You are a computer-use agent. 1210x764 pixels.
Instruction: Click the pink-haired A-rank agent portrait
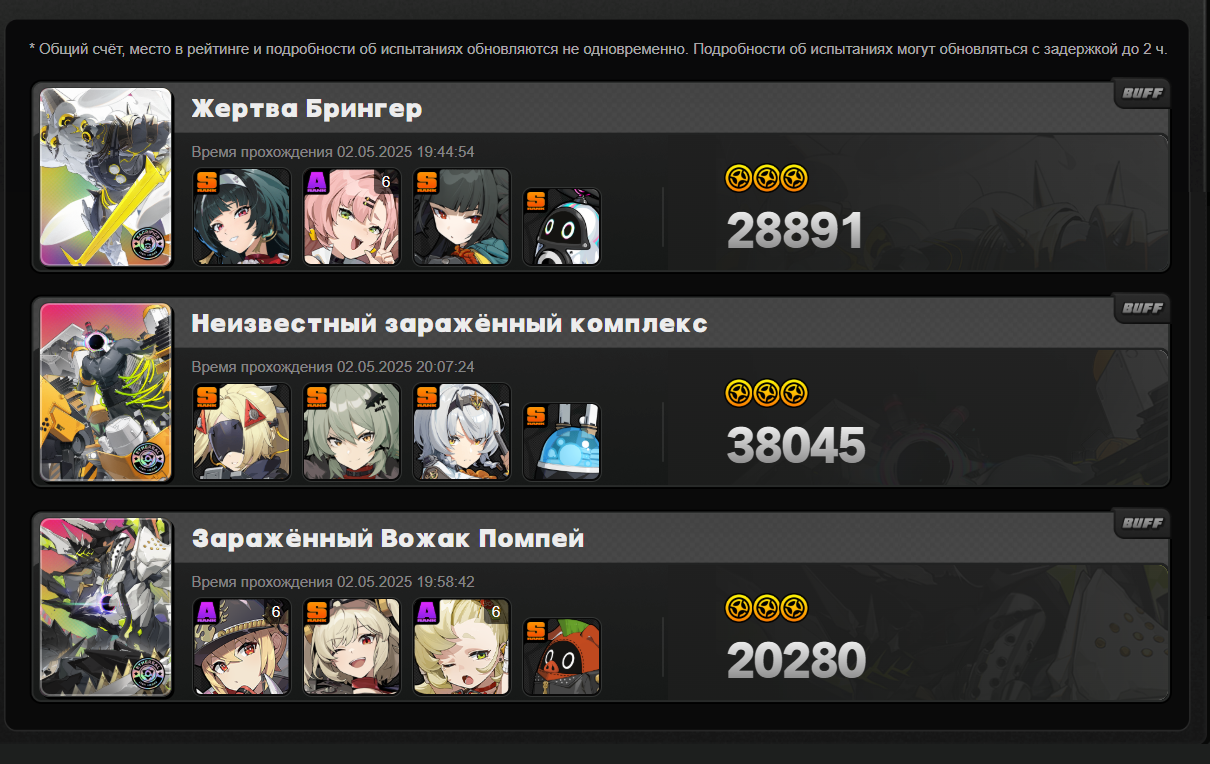pos(352,216)
